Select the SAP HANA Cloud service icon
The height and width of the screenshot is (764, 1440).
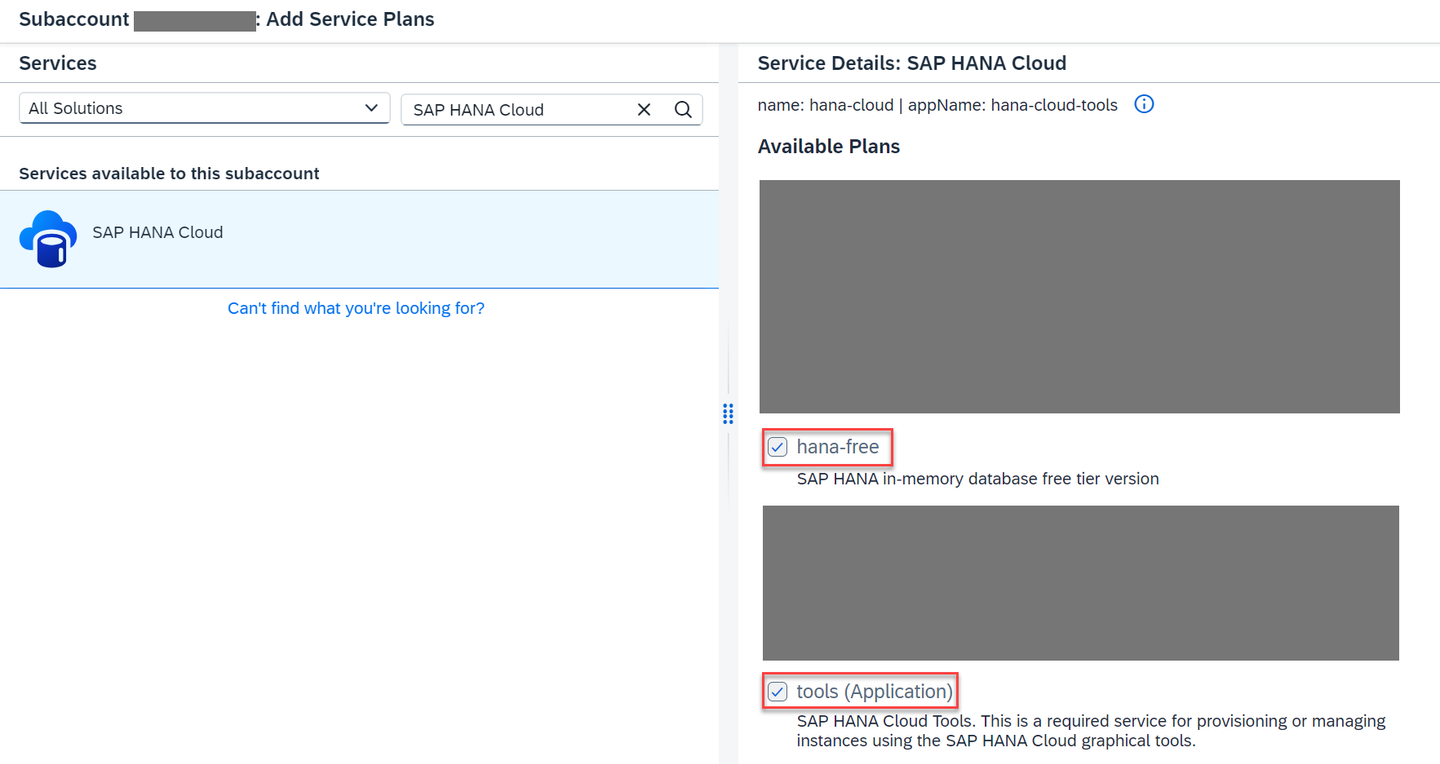click(x=48, y=239)
